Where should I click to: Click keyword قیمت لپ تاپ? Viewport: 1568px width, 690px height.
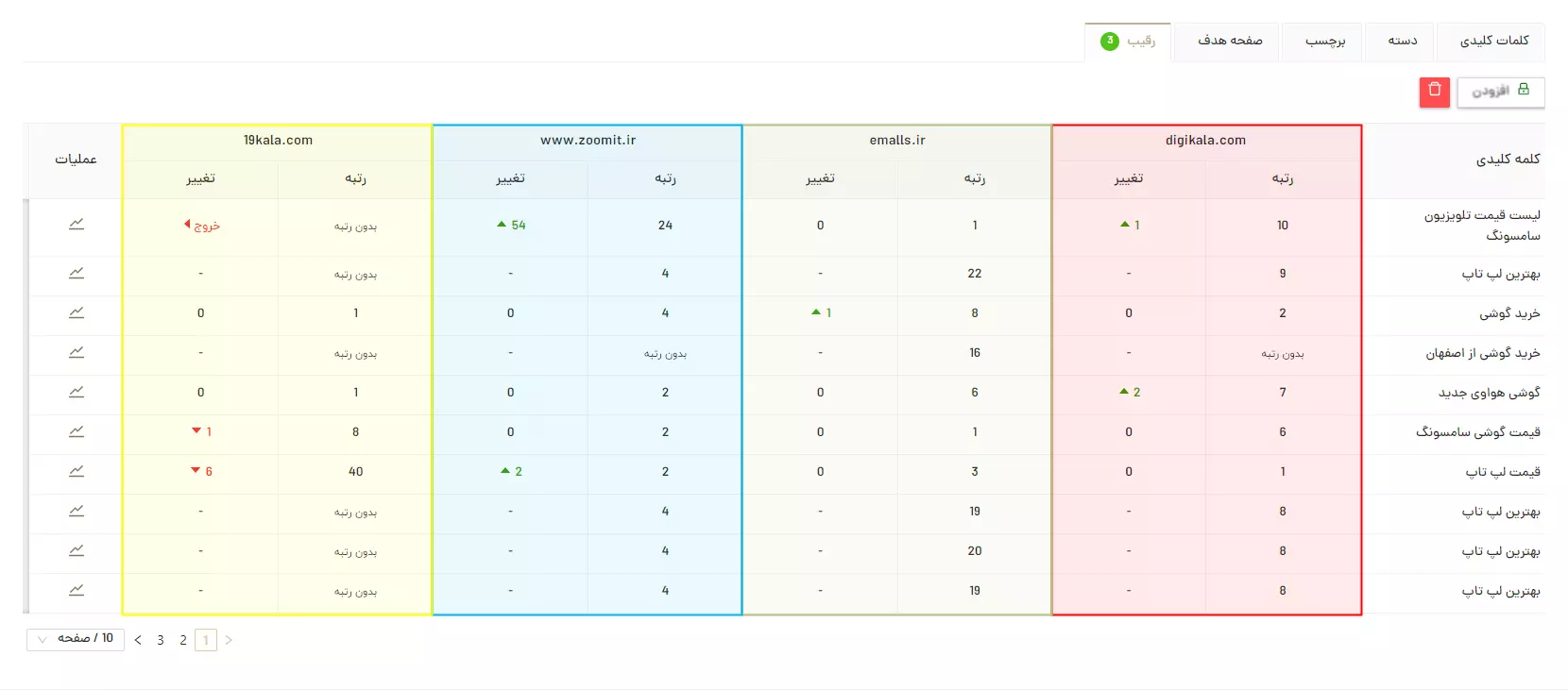tap(1503, 472)
